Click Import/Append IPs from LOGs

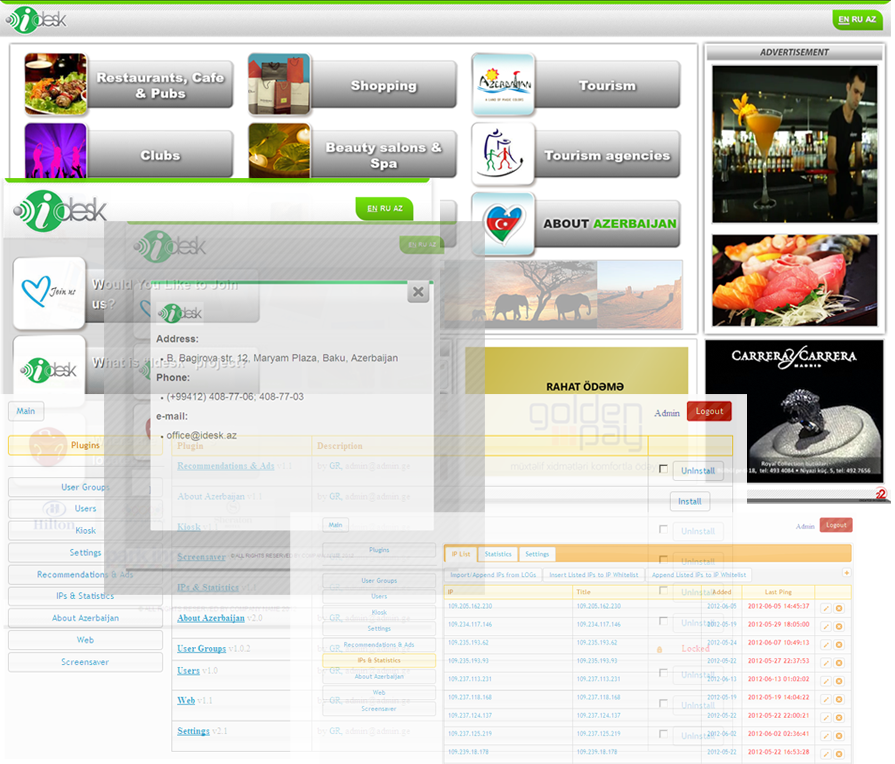(x=493, y=575)
